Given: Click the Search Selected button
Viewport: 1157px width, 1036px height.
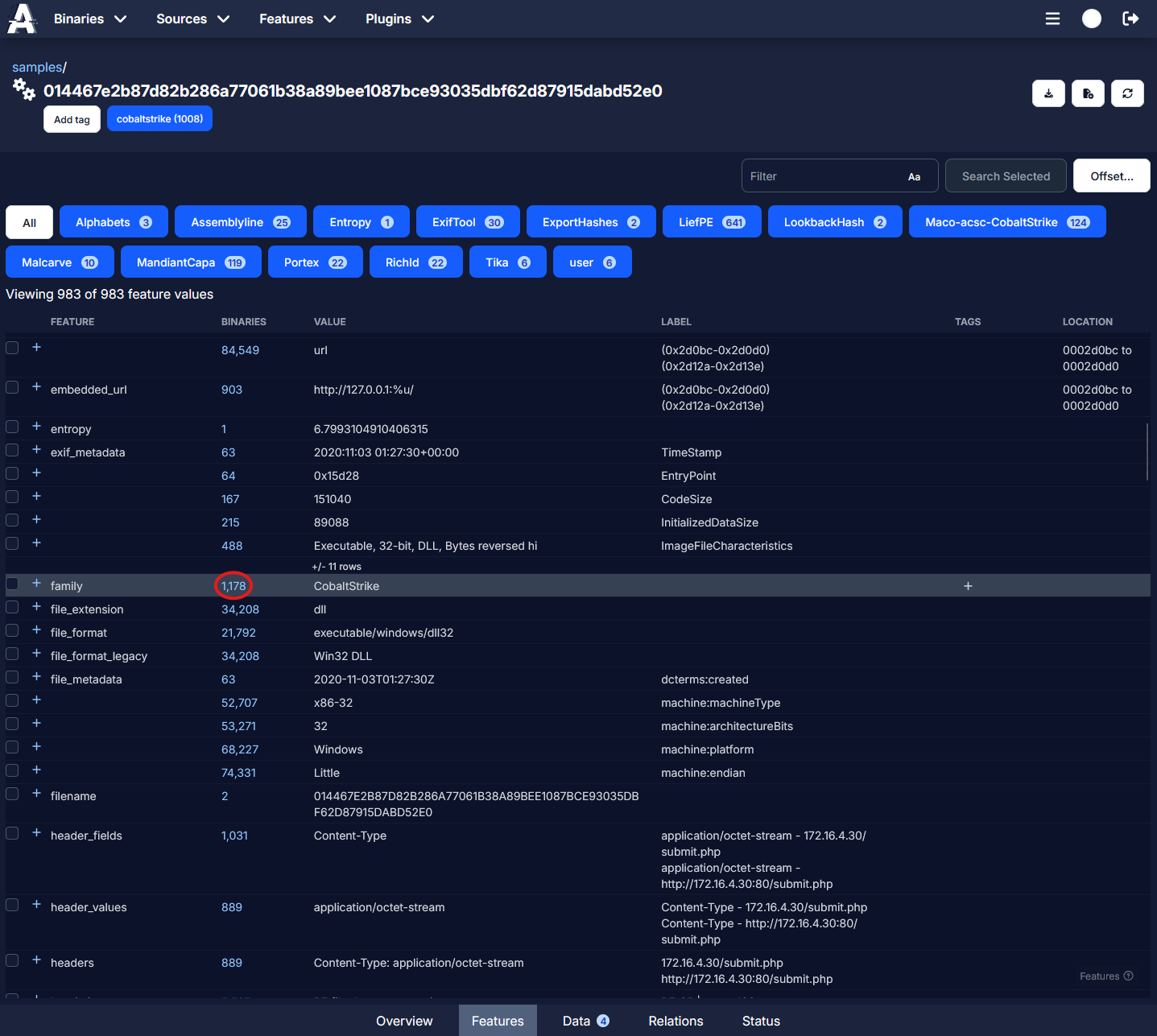Looking at the screenshot, I should (1006, 175).
